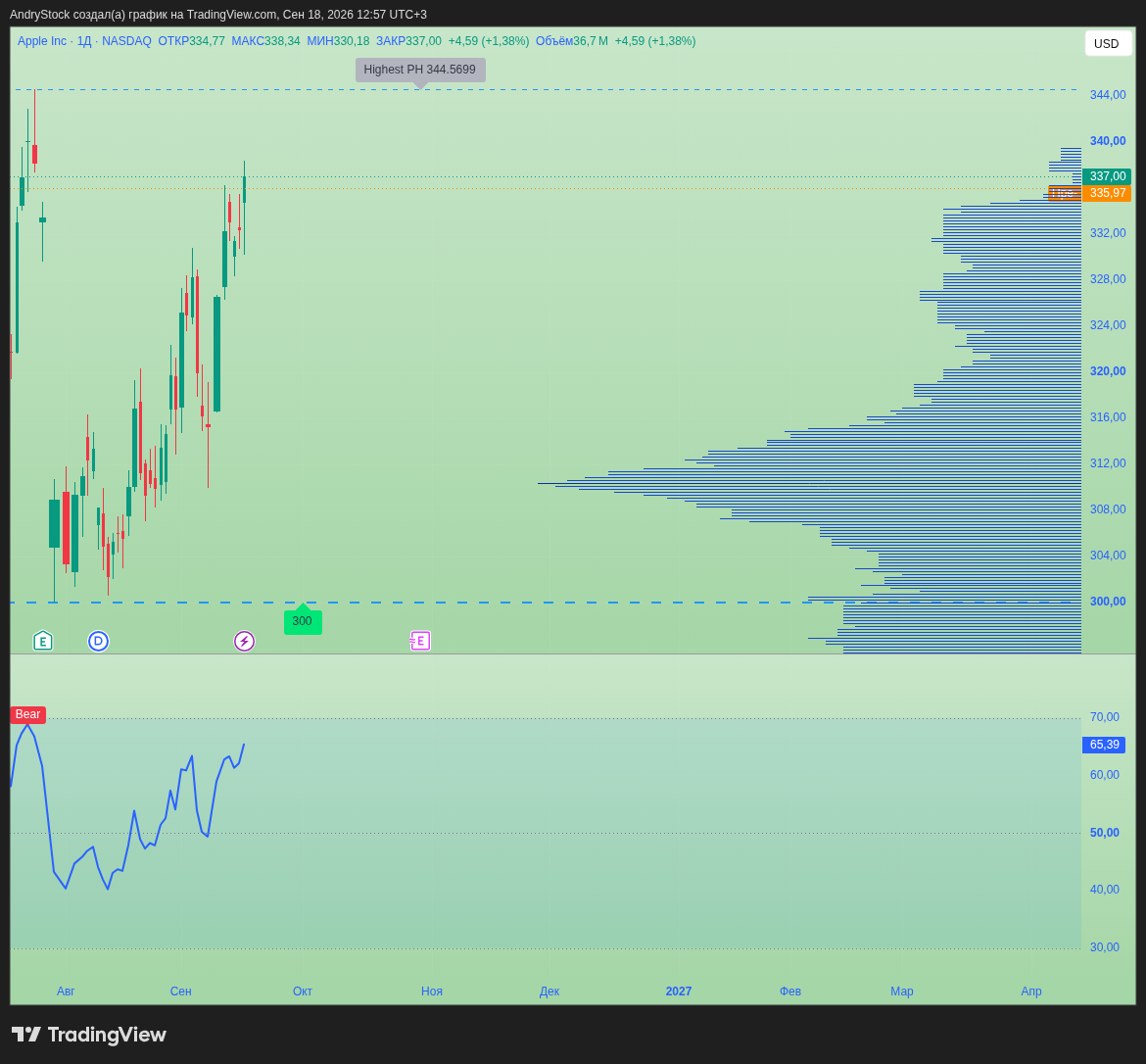The height and width of the screenshot is (1064, 1146).
Task: Open the USD currency selector
Action: (x=1107, y=44)
